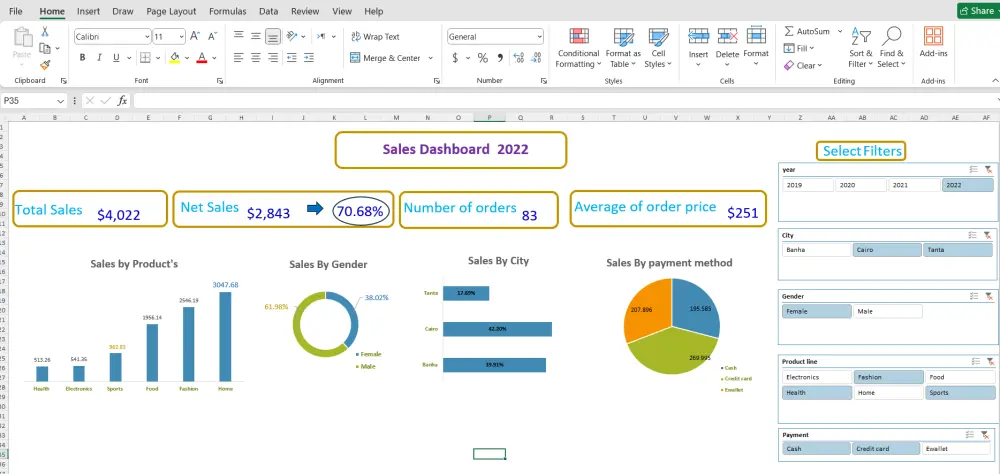Filter year slicer by 2021
This screenshot has width=1000, height=474.
(914, 185)
